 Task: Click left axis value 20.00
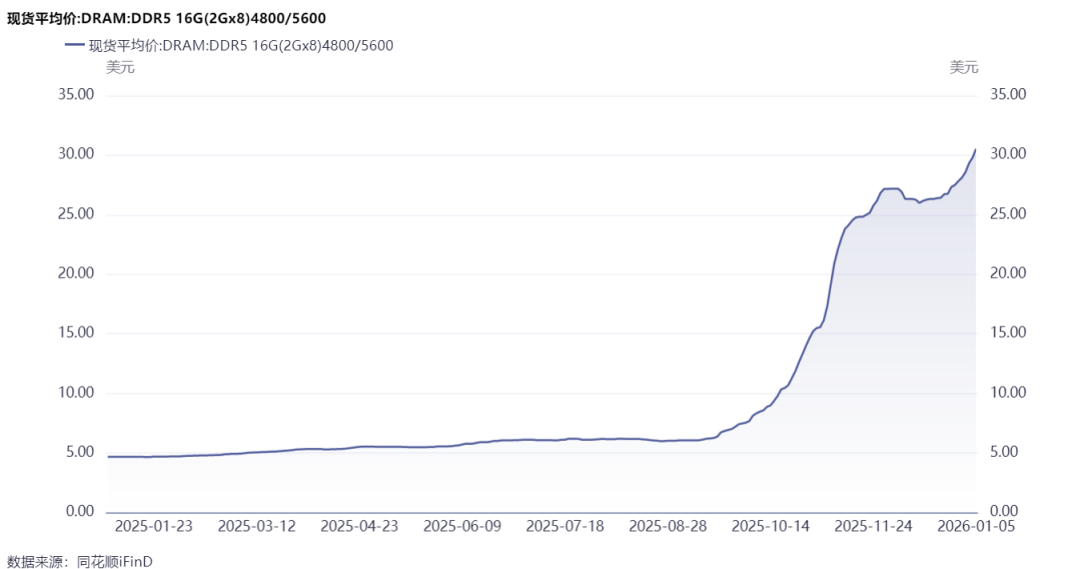point(76,273)
